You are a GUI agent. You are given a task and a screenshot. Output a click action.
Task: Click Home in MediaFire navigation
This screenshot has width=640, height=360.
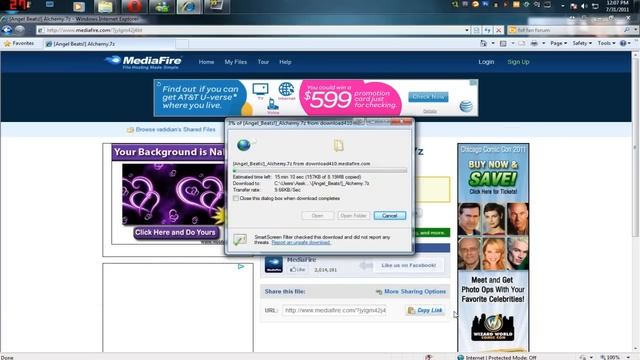click(x=206, y=62)
